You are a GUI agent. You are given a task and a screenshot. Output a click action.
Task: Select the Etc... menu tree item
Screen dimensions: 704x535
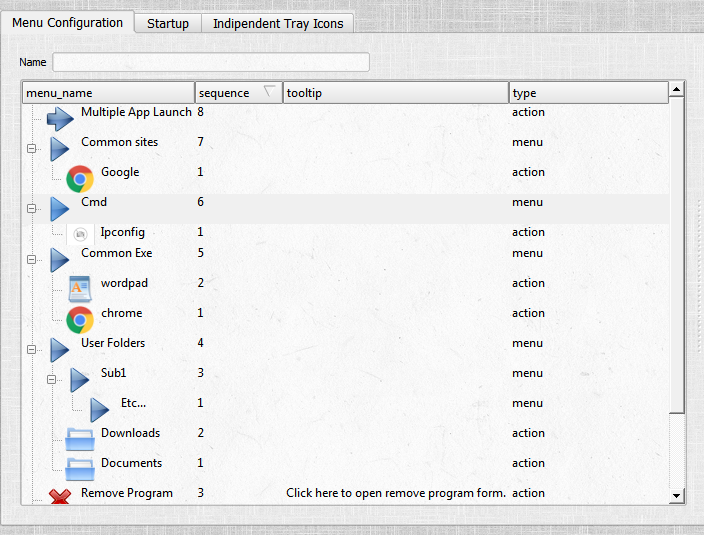tap(133, 403)
